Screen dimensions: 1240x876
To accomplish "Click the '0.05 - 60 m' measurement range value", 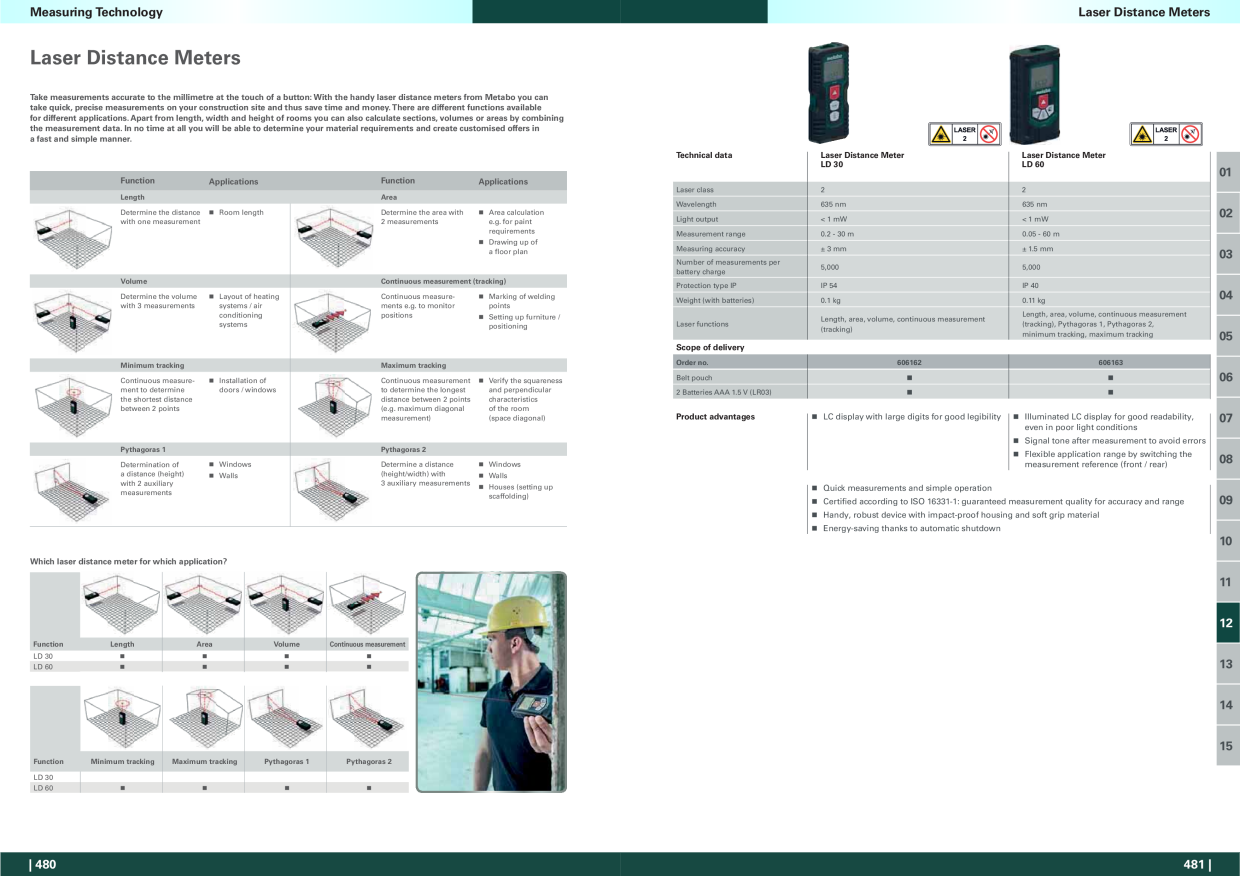I will click(x=1041, y=234).
